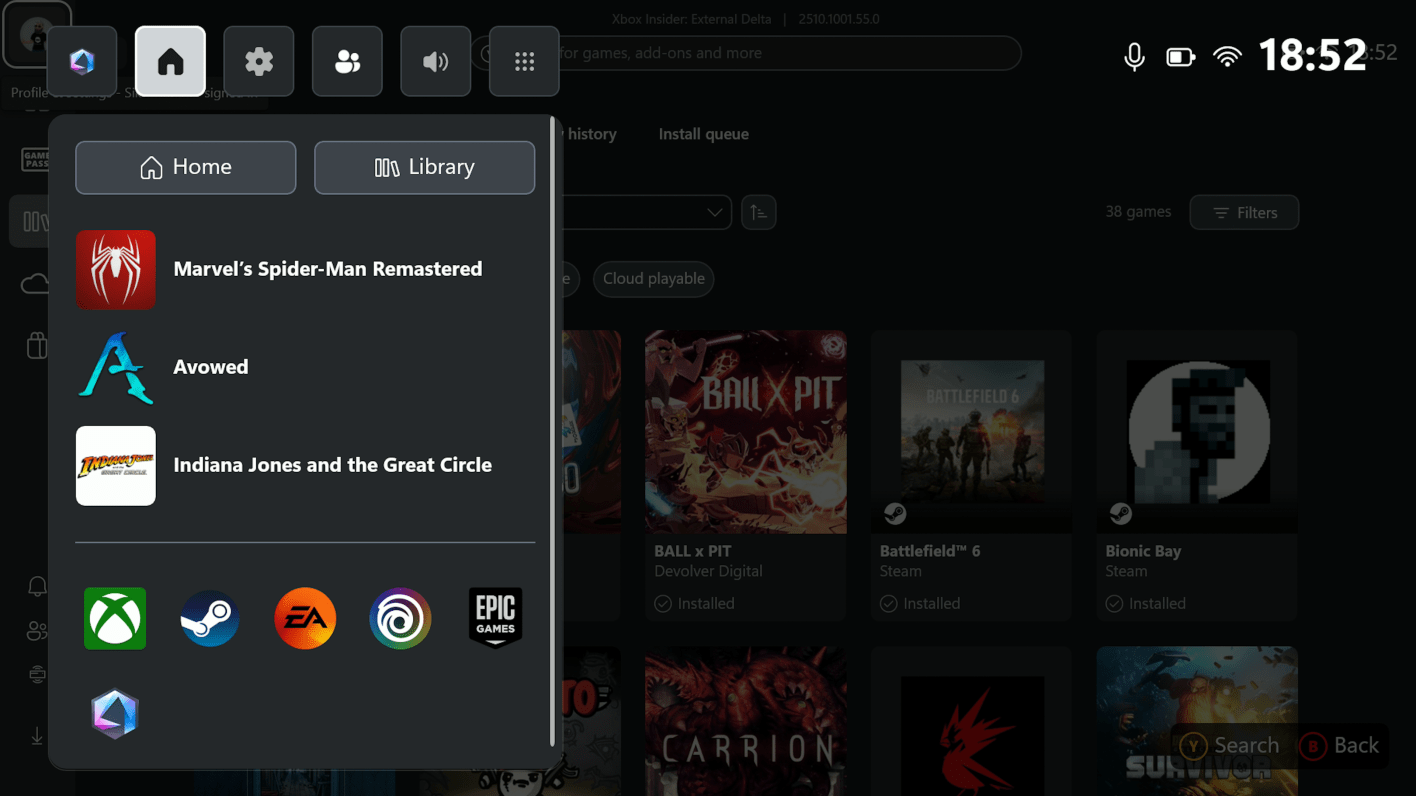This screenshot has height=796, width=1416.
Task: Open the Filters button
Action: tap(1244, 213)
